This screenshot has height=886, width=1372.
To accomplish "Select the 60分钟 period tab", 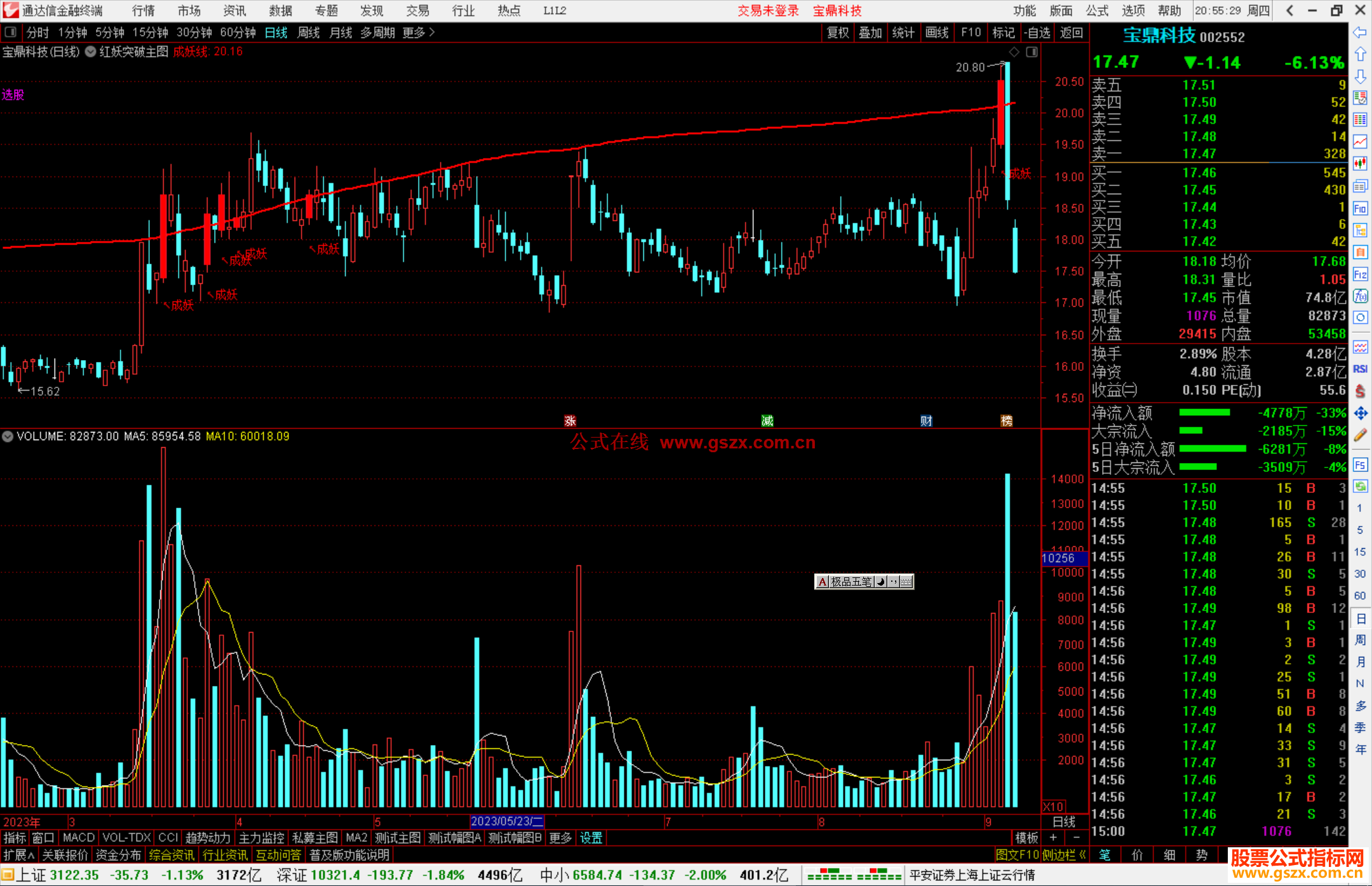I will click(x=238, y=32).
